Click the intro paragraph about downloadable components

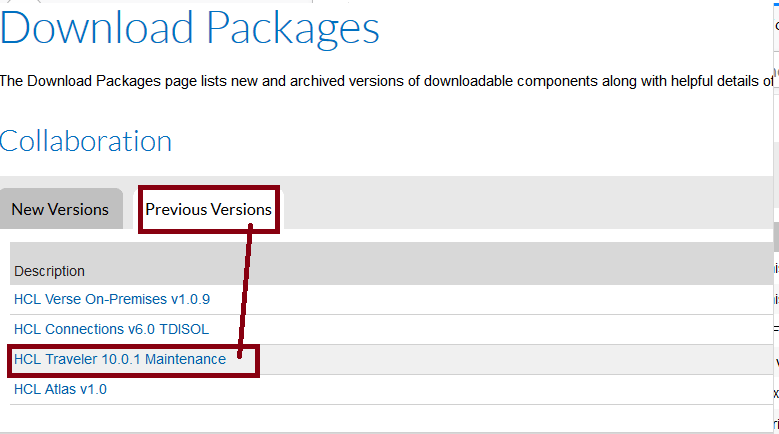tap(387, 81)
